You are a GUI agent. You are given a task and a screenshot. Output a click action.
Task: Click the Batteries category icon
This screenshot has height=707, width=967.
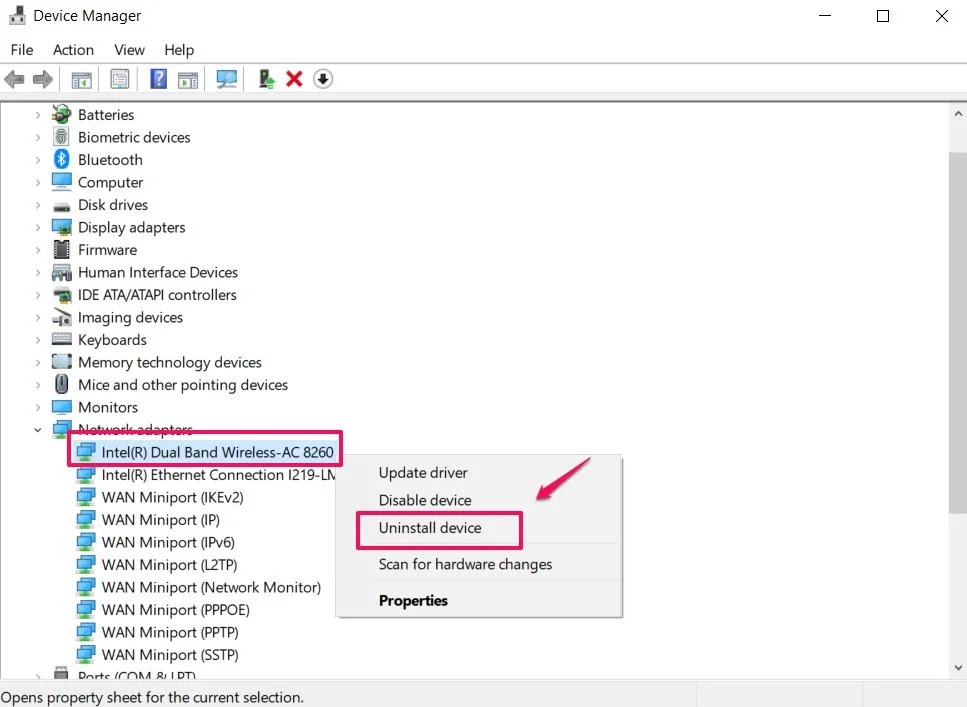pyautogui.click(x=62, y=114)
